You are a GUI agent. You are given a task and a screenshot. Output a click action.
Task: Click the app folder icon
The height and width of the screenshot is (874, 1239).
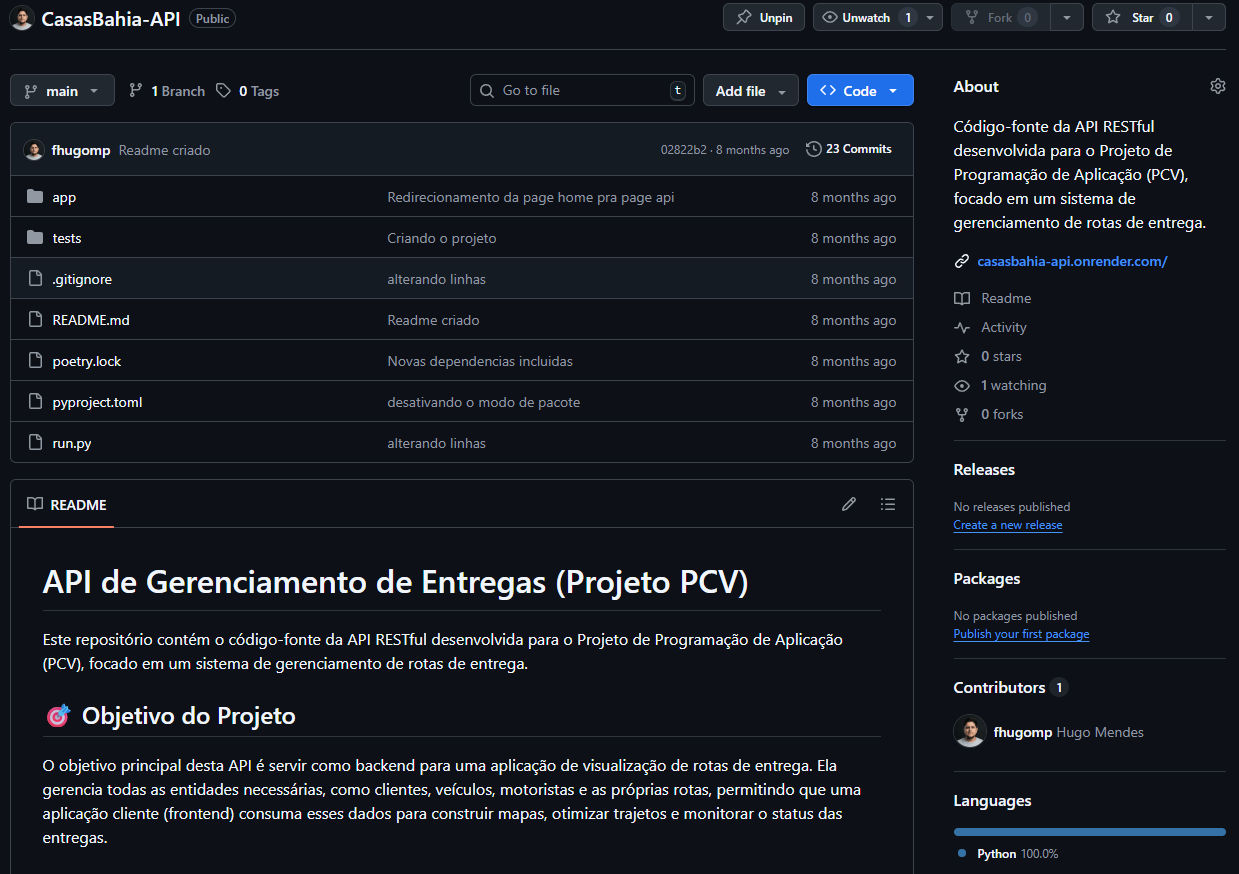pyautogui.click(x=34, y=196)
